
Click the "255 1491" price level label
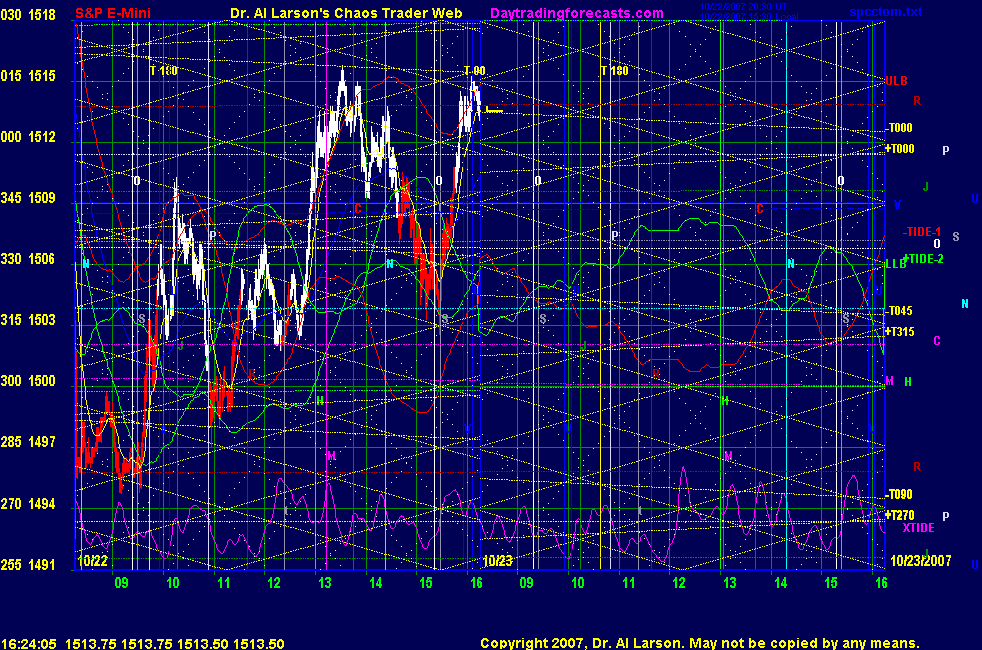point(28,564)
